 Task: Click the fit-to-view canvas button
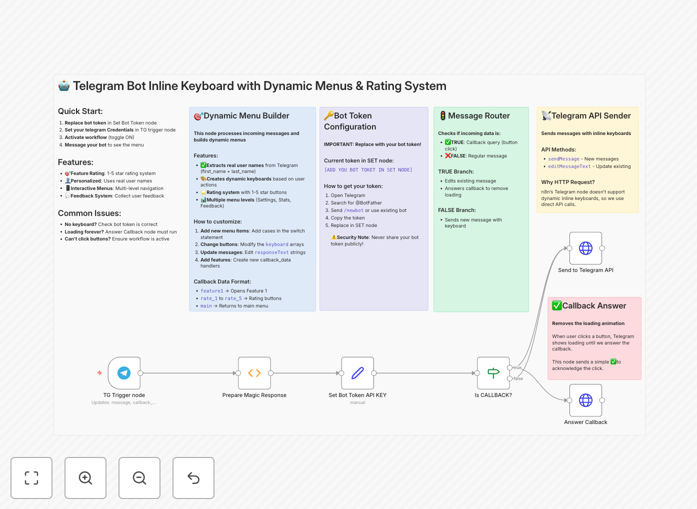[32, 478]
